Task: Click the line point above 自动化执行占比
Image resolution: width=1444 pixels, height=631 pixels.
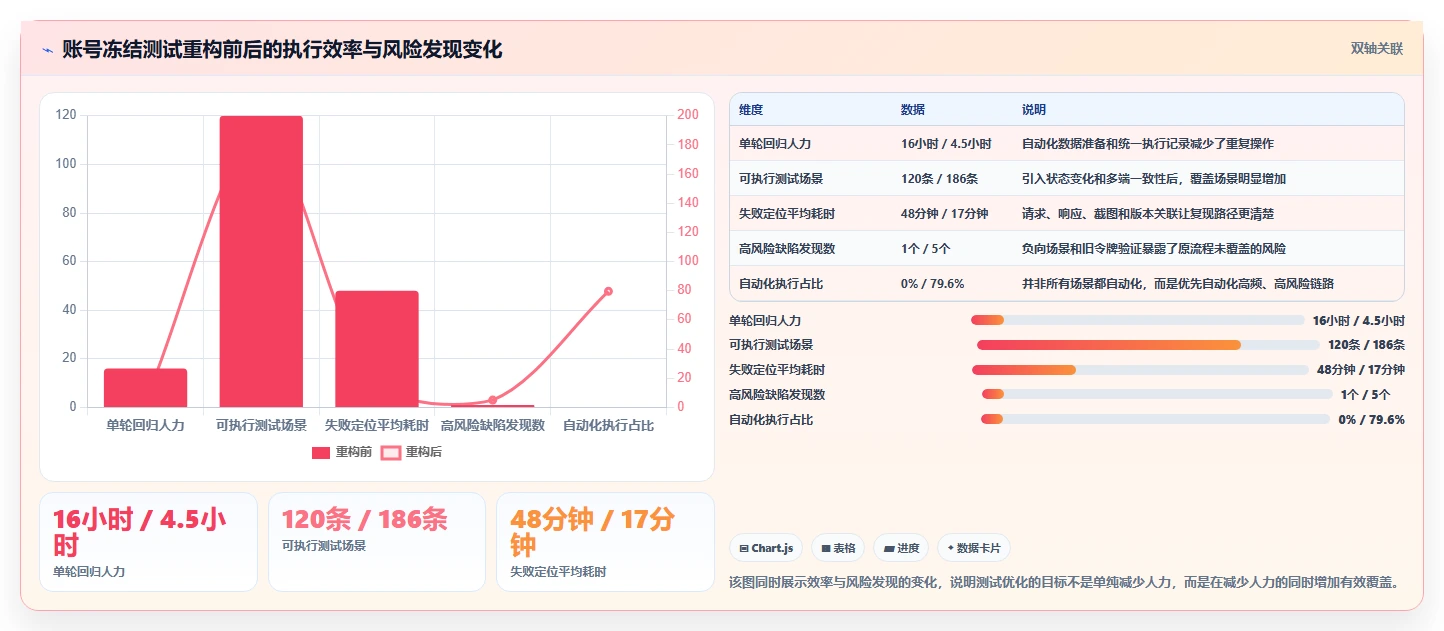Action: point(608,291)
